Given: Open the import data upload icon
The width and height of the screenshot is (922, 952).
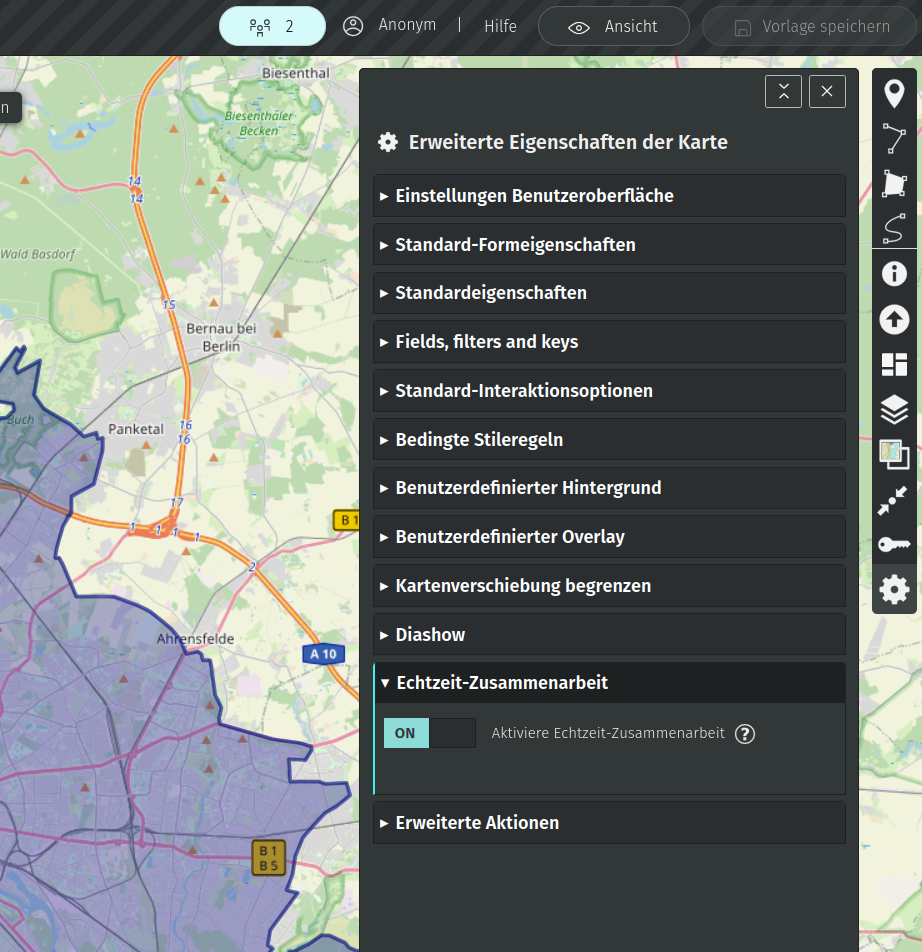Looking at the screenshot, I should click(x=894, y=319).
